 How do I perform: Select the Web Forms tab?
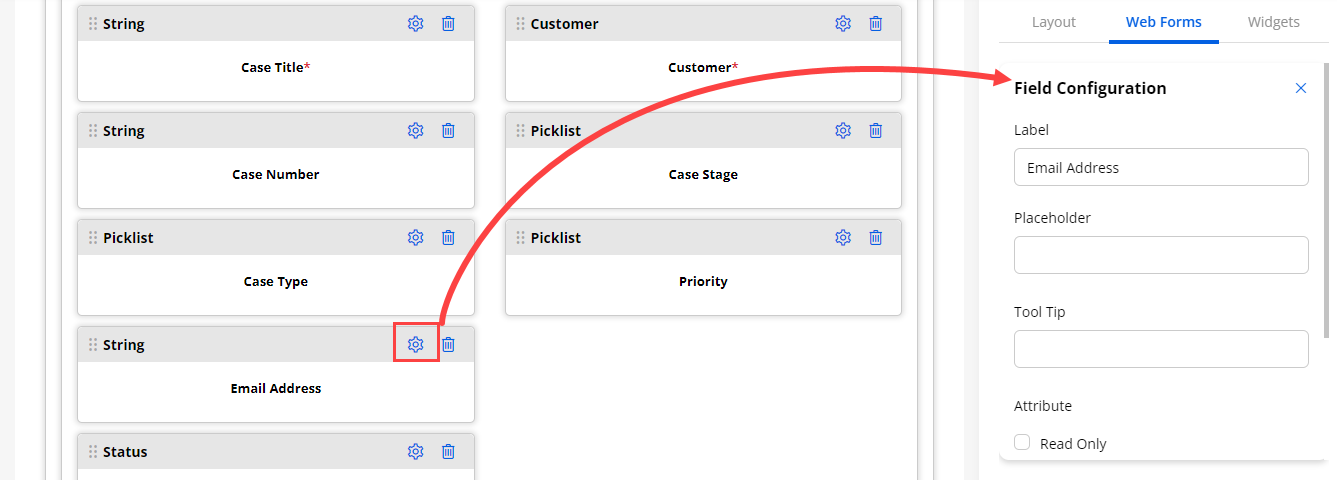click(1163, 22)
